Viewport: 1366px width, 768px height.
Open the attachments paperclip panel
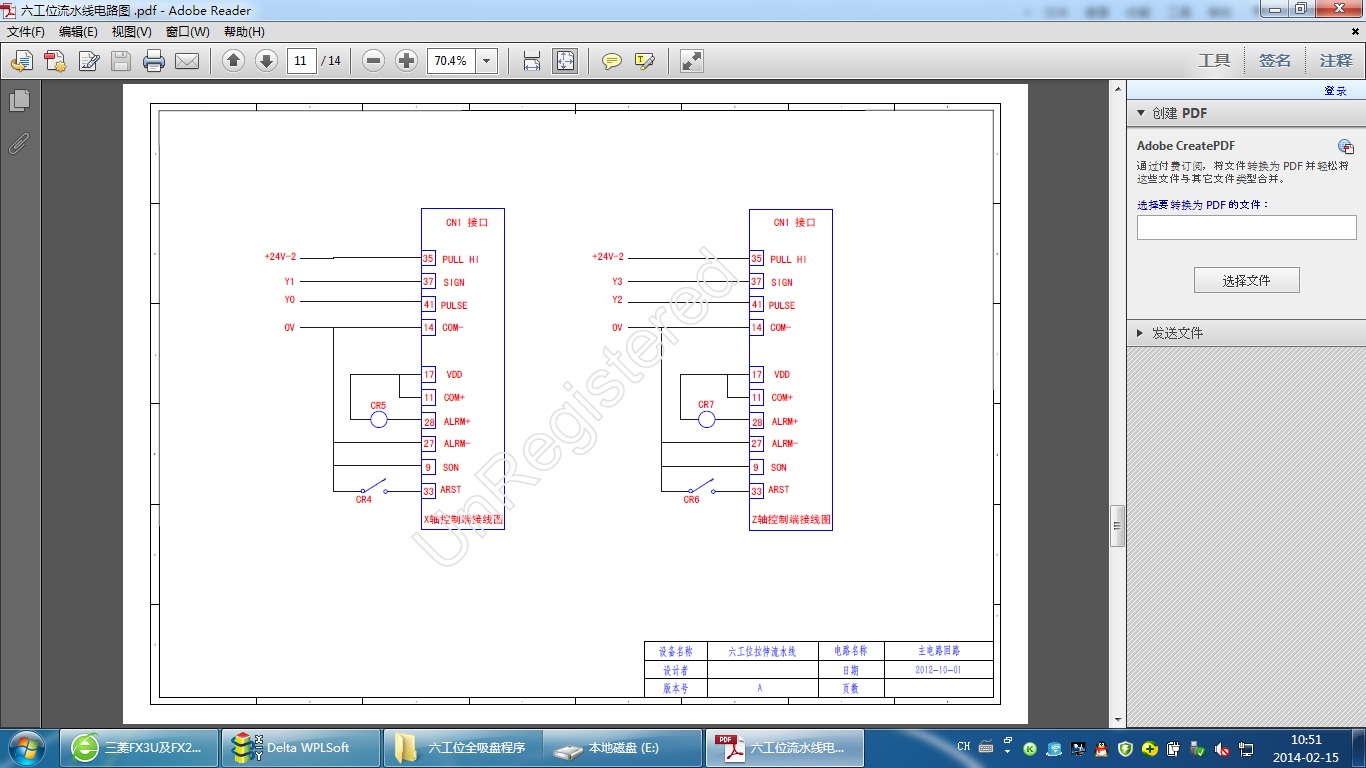[19, 143]
